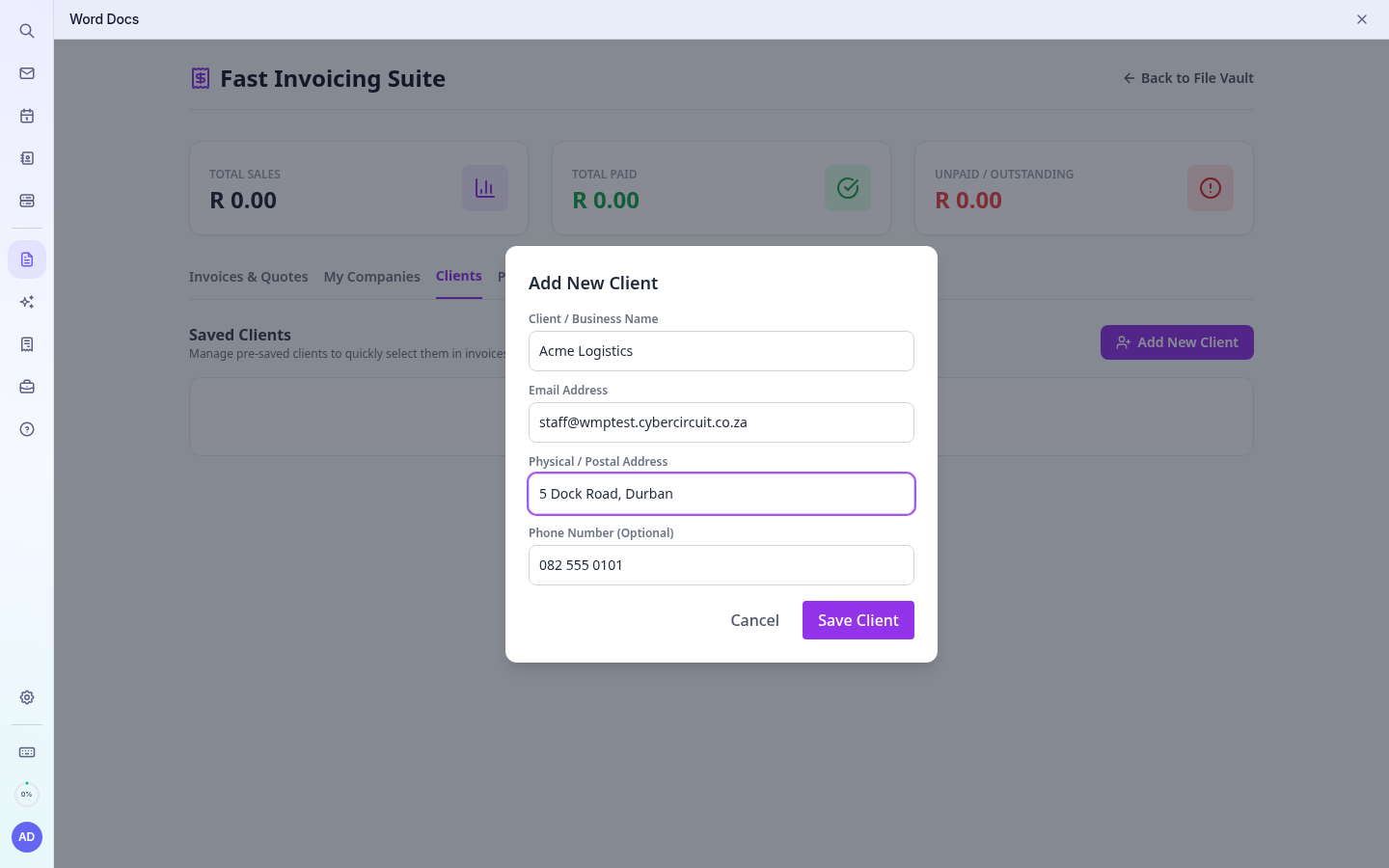Open the mail envelope icon in sidebar
The width and height of the screenshot is (1389, 868).
pyautogui.click(x=27, y=73)
